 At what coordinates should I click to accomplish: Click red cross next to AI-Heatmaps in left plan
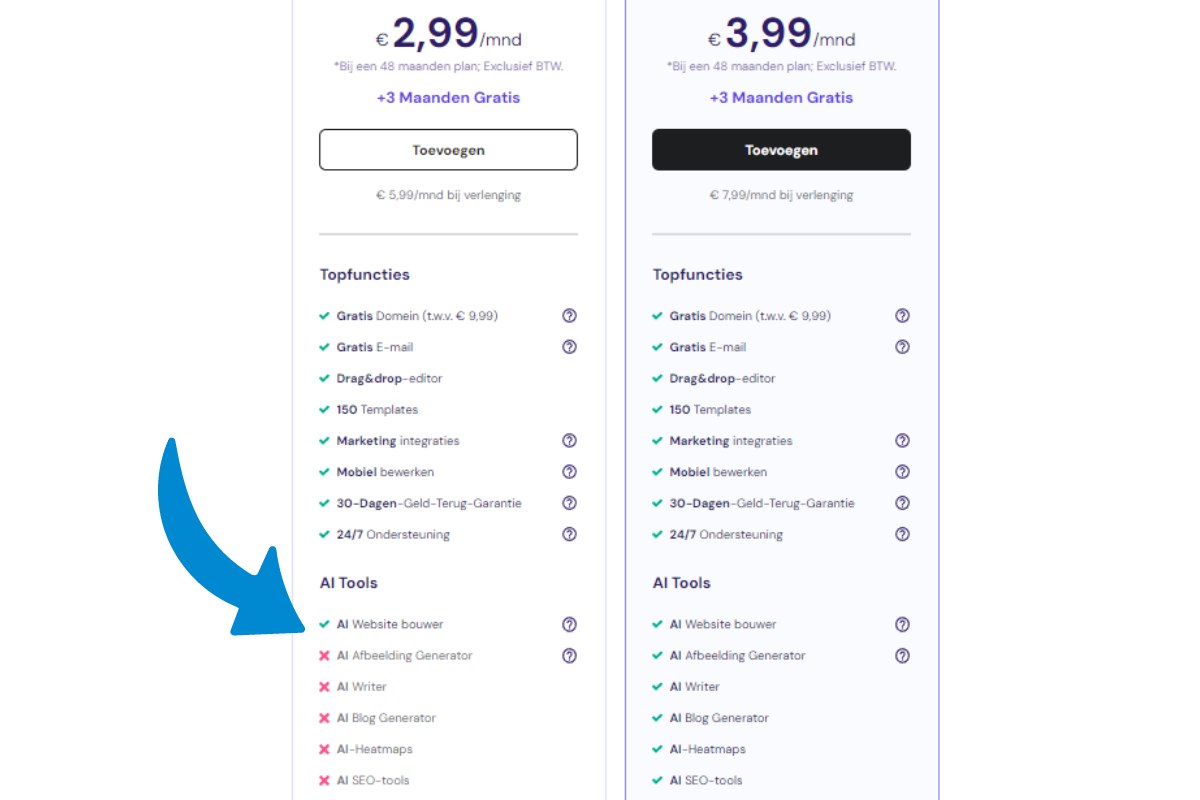(325, 748)
